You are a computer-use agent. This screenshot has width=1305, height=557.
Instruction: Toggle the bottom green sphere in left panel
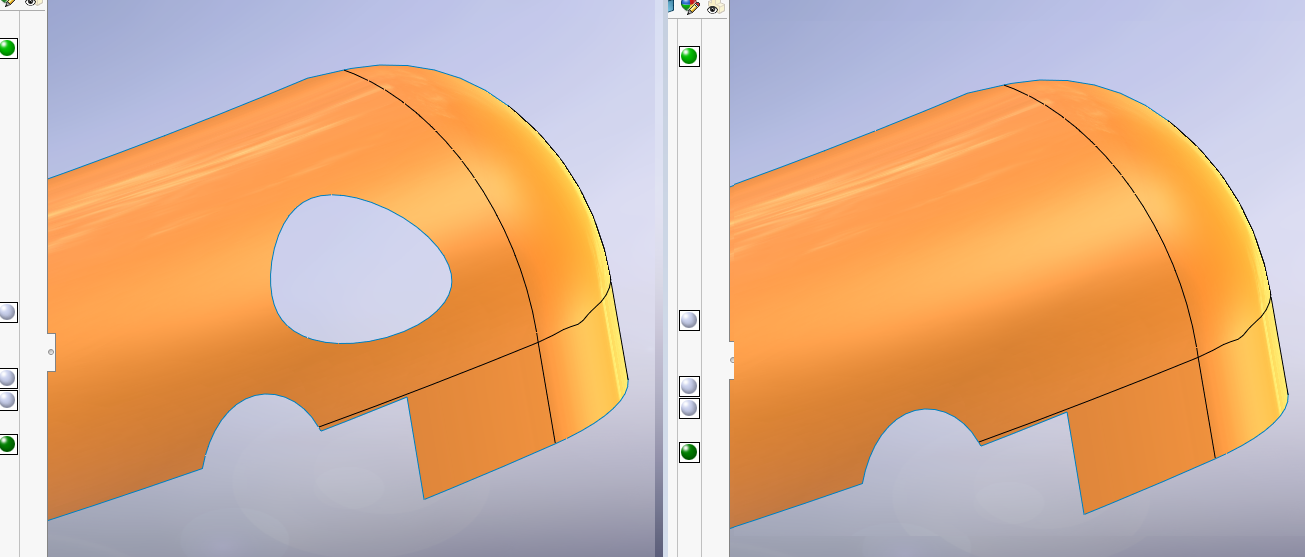coord(7,444)
